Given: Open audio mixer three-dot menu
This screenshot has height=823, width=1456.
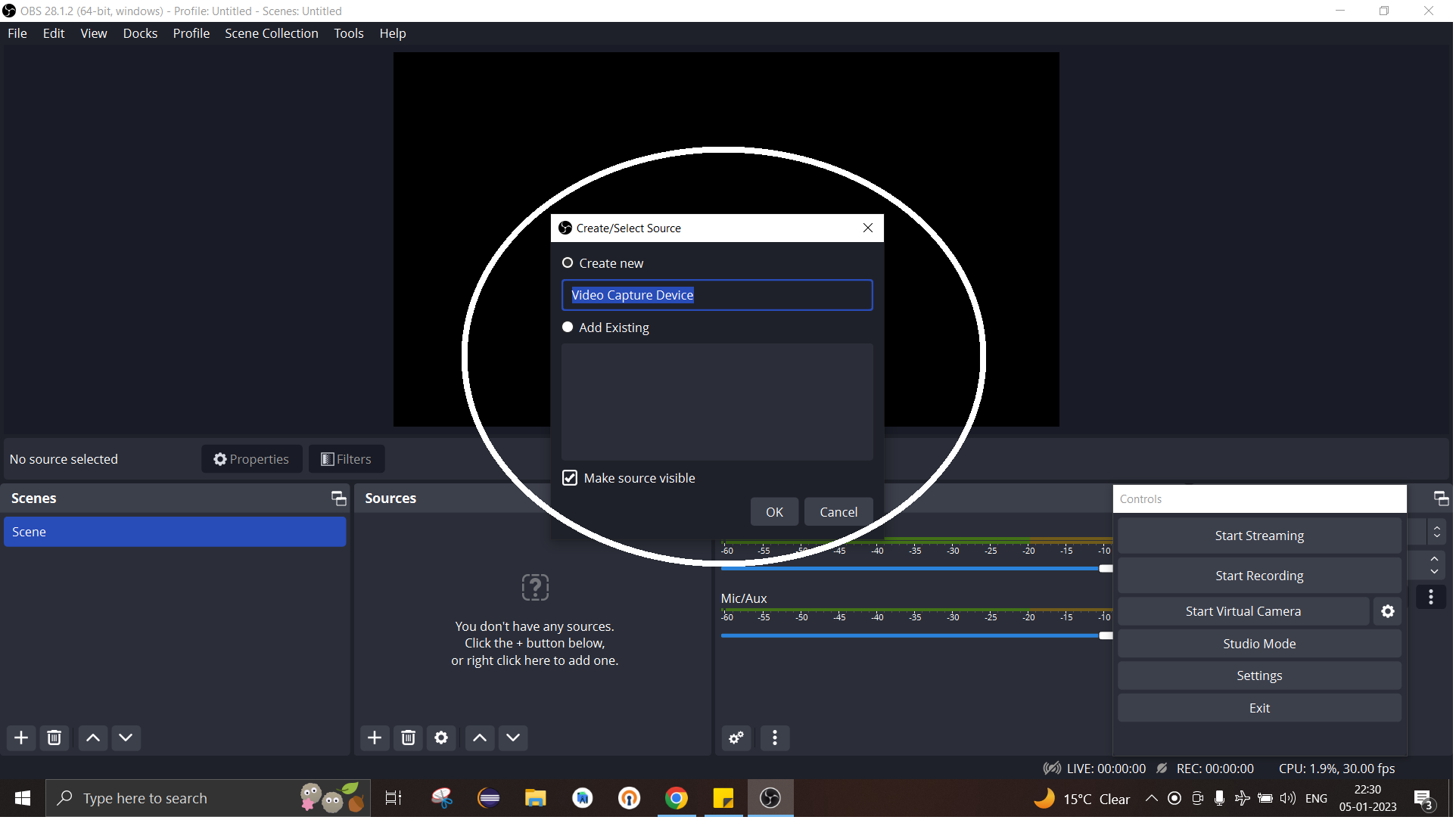Looking at the screenshot, I should [x=776, y=738].
